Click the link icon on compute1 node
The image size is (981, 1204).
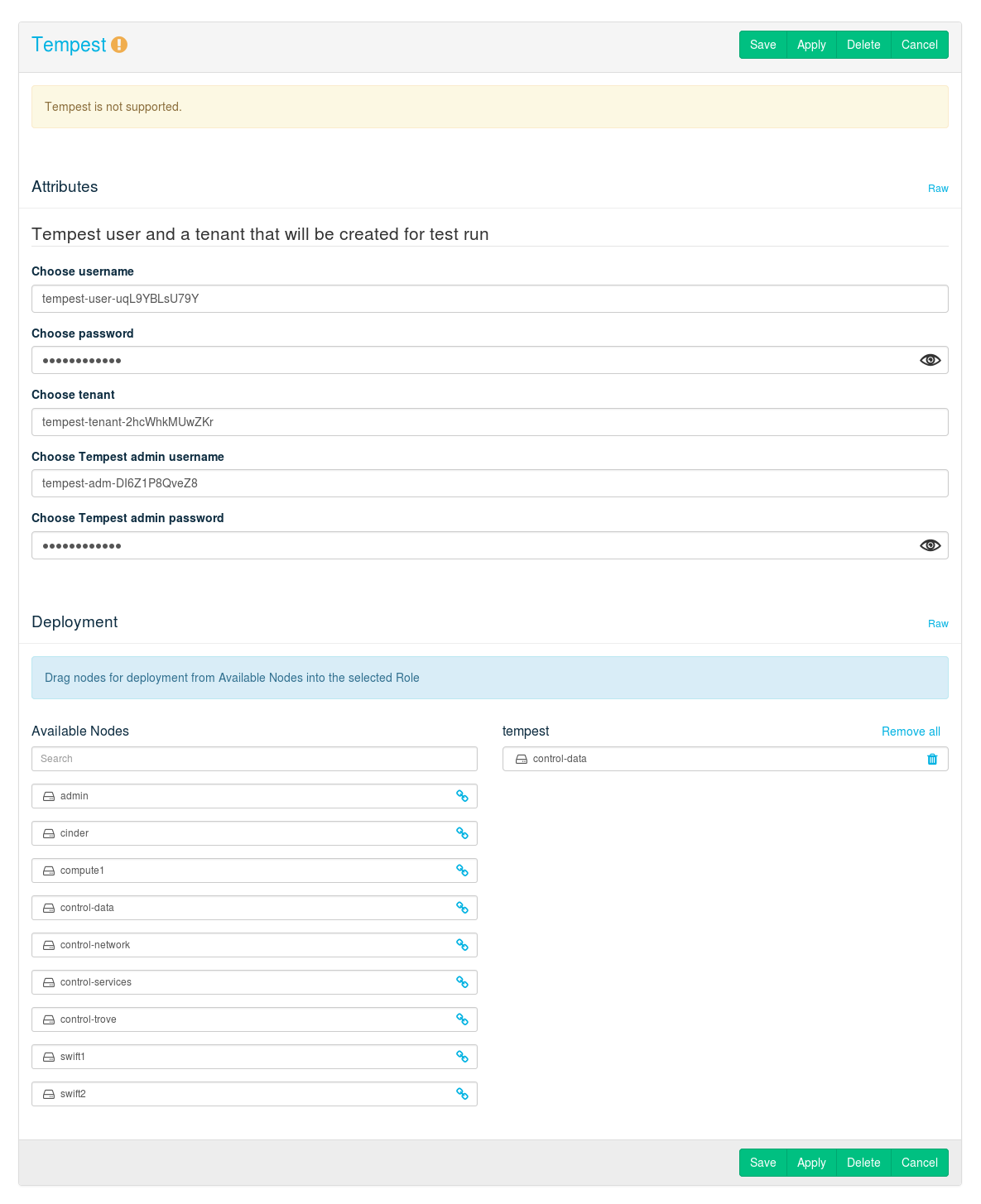pos(462,871)
